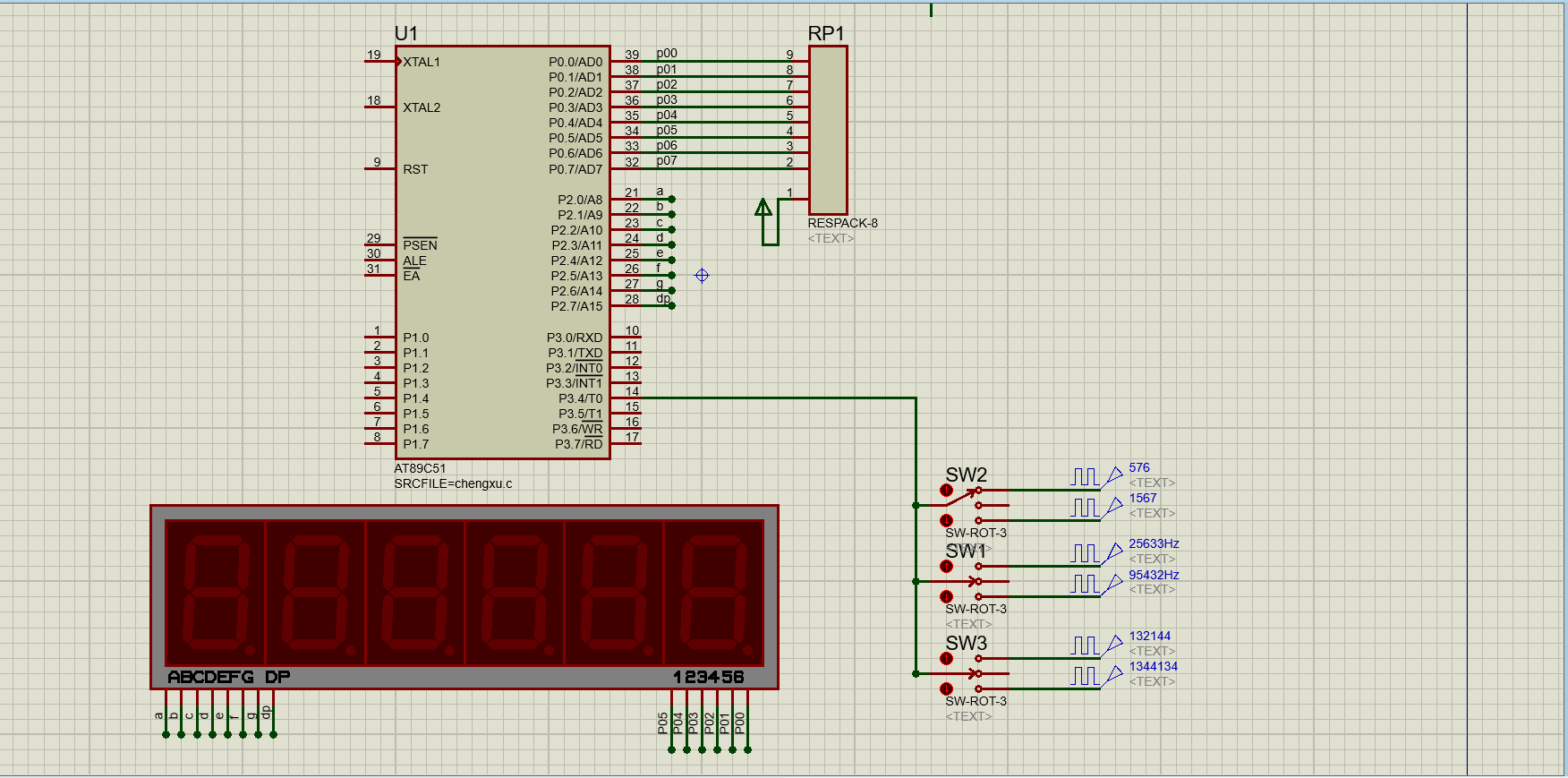The width and height of the screenshot is (1568, 778).
Task: Click the <TEXT> placeholder under RESPACK-8
Action: [831, 238]
